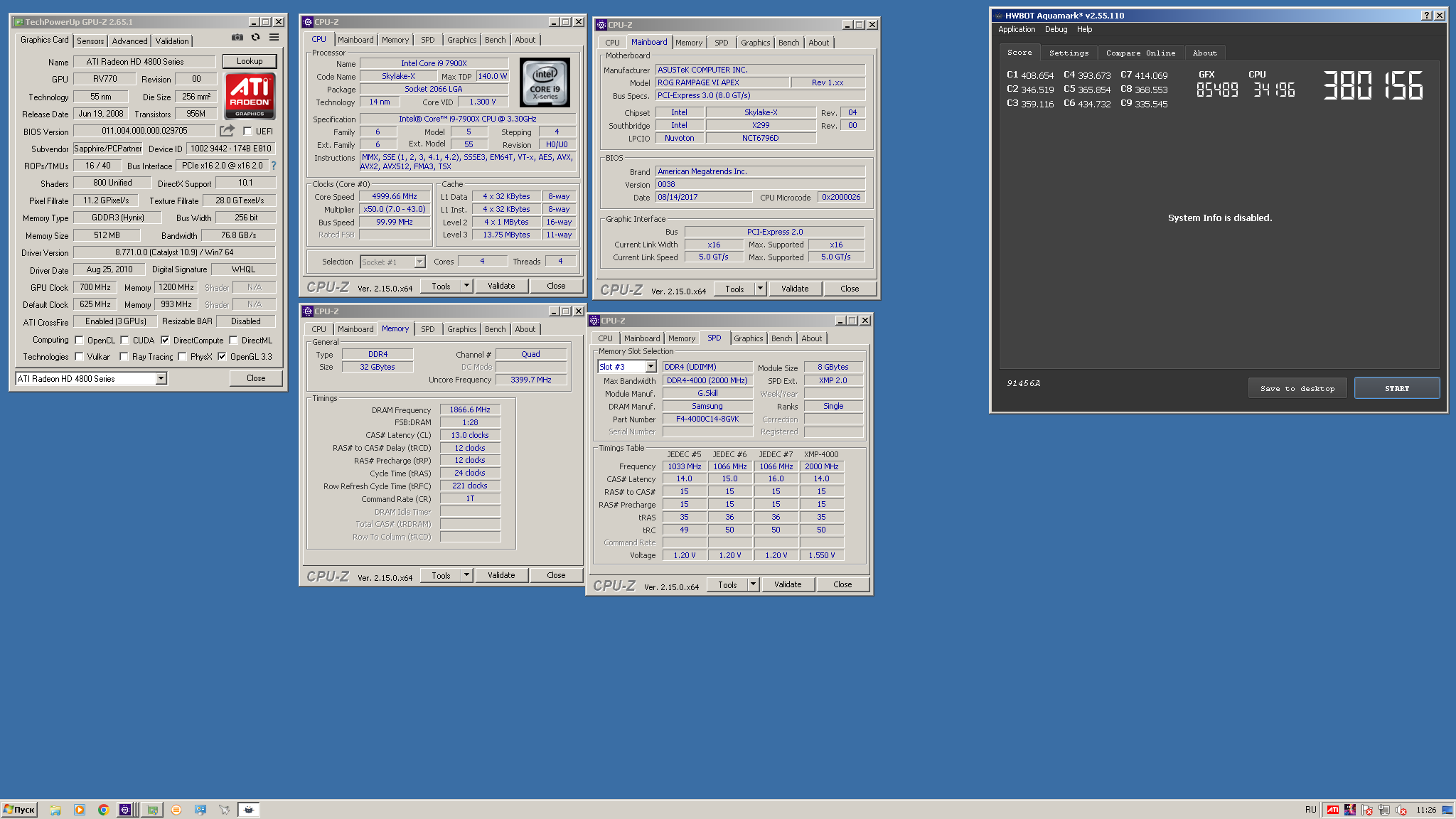
Task: Open the Application menu in Aquamark
Action: (1016, 29)
